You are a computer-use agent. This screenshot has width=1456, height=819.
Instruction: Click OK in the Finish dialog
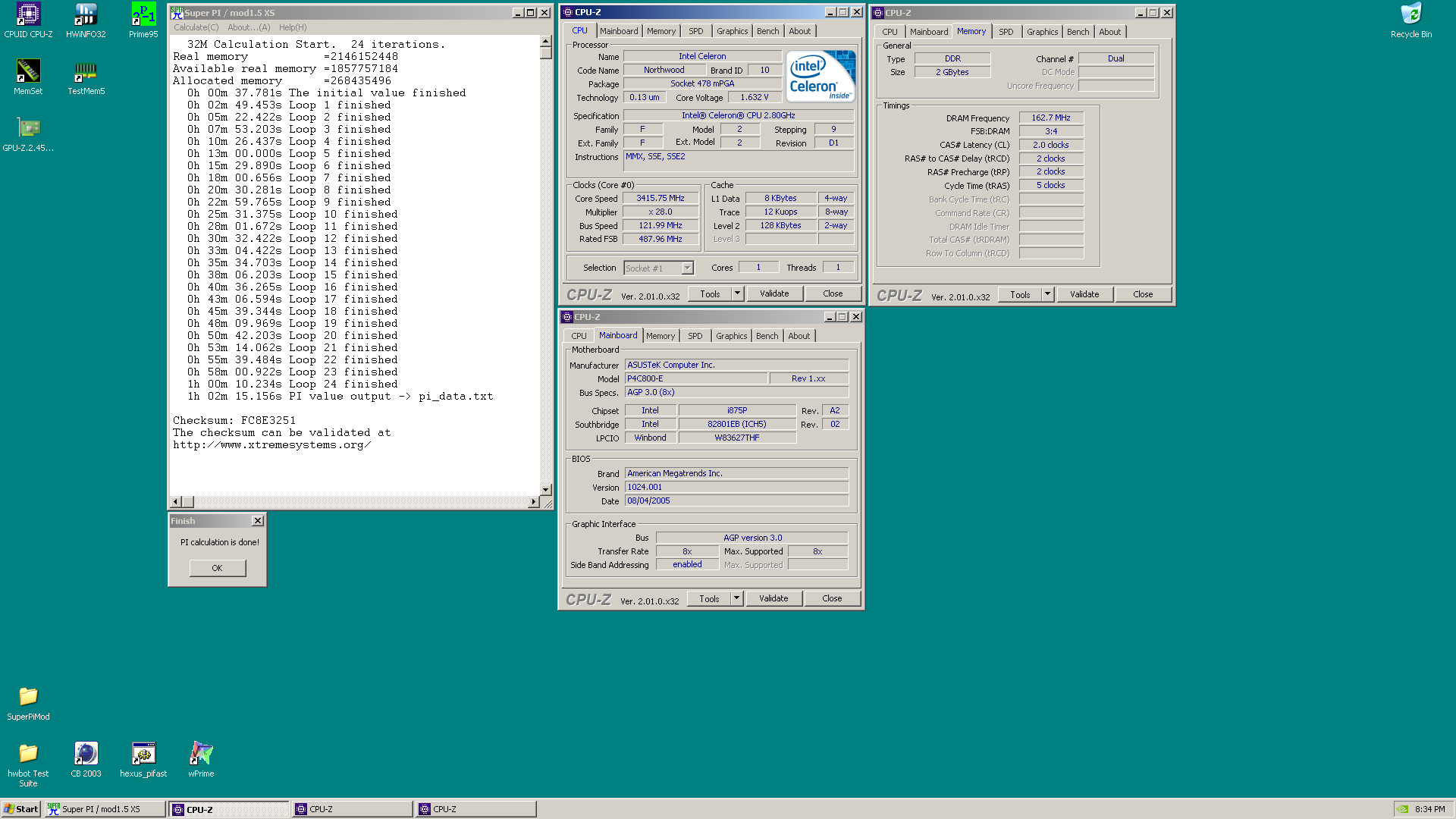coord(217,568)
